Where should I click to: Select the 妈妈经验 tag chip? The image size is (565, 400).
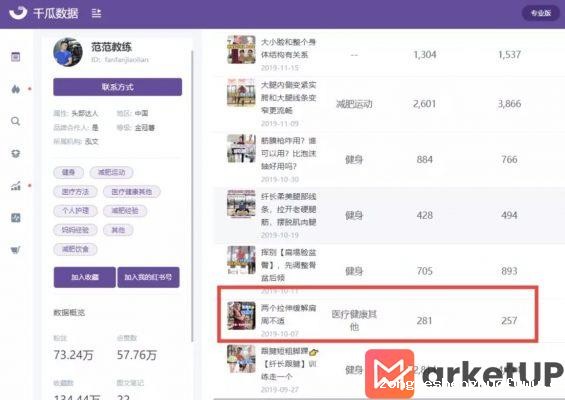click(x=75, y=230)
